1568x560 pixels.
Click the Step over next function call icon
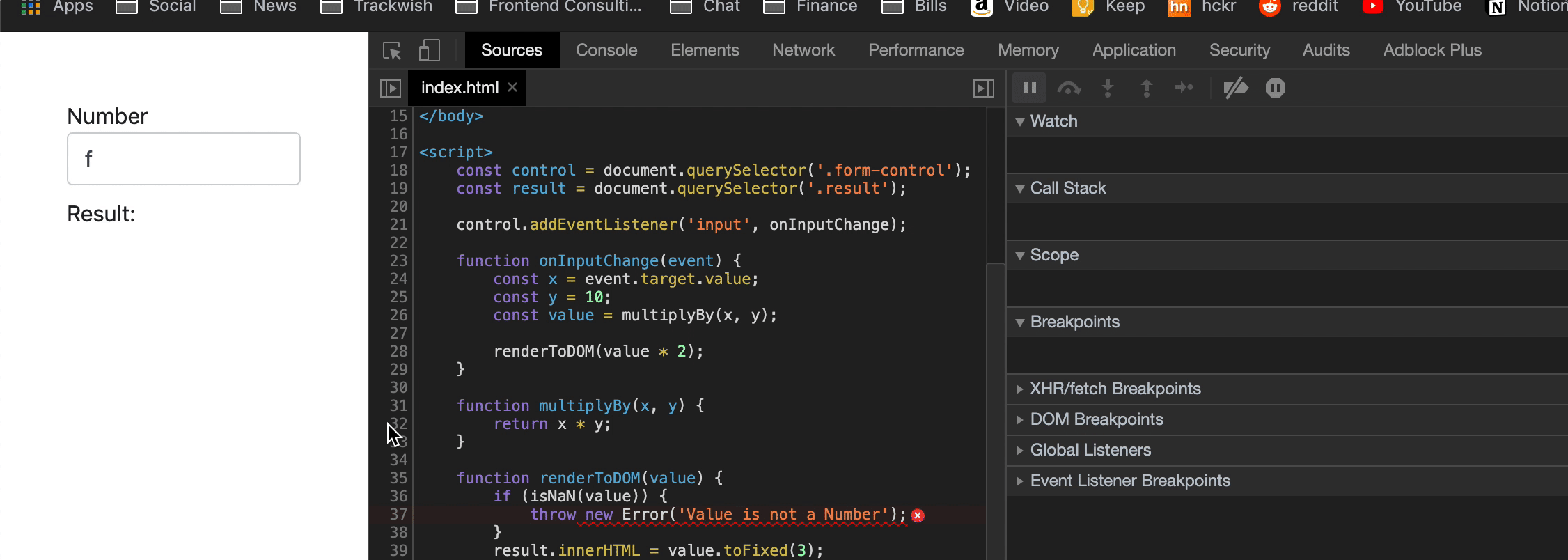[1069, 88]
